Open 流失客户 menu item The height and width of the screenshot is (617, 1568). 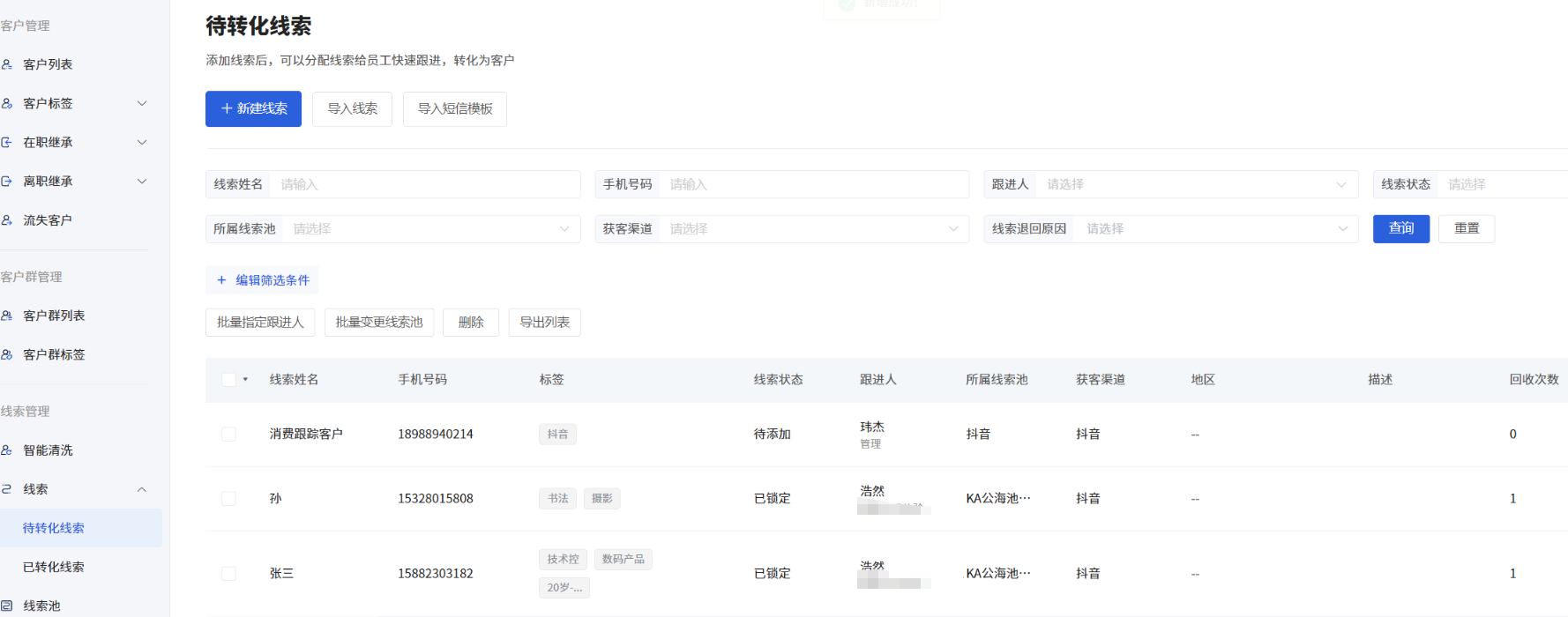48,220
